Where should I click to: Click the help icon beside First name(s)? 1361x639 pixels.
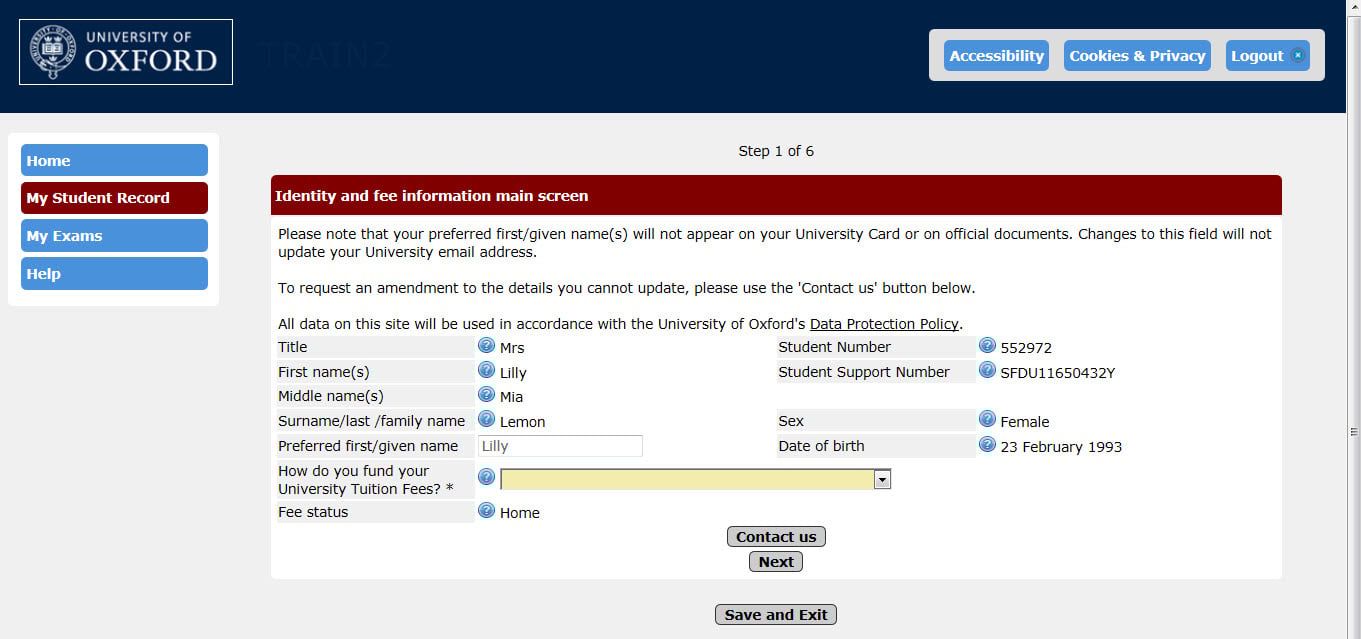[x=487, y=370]
